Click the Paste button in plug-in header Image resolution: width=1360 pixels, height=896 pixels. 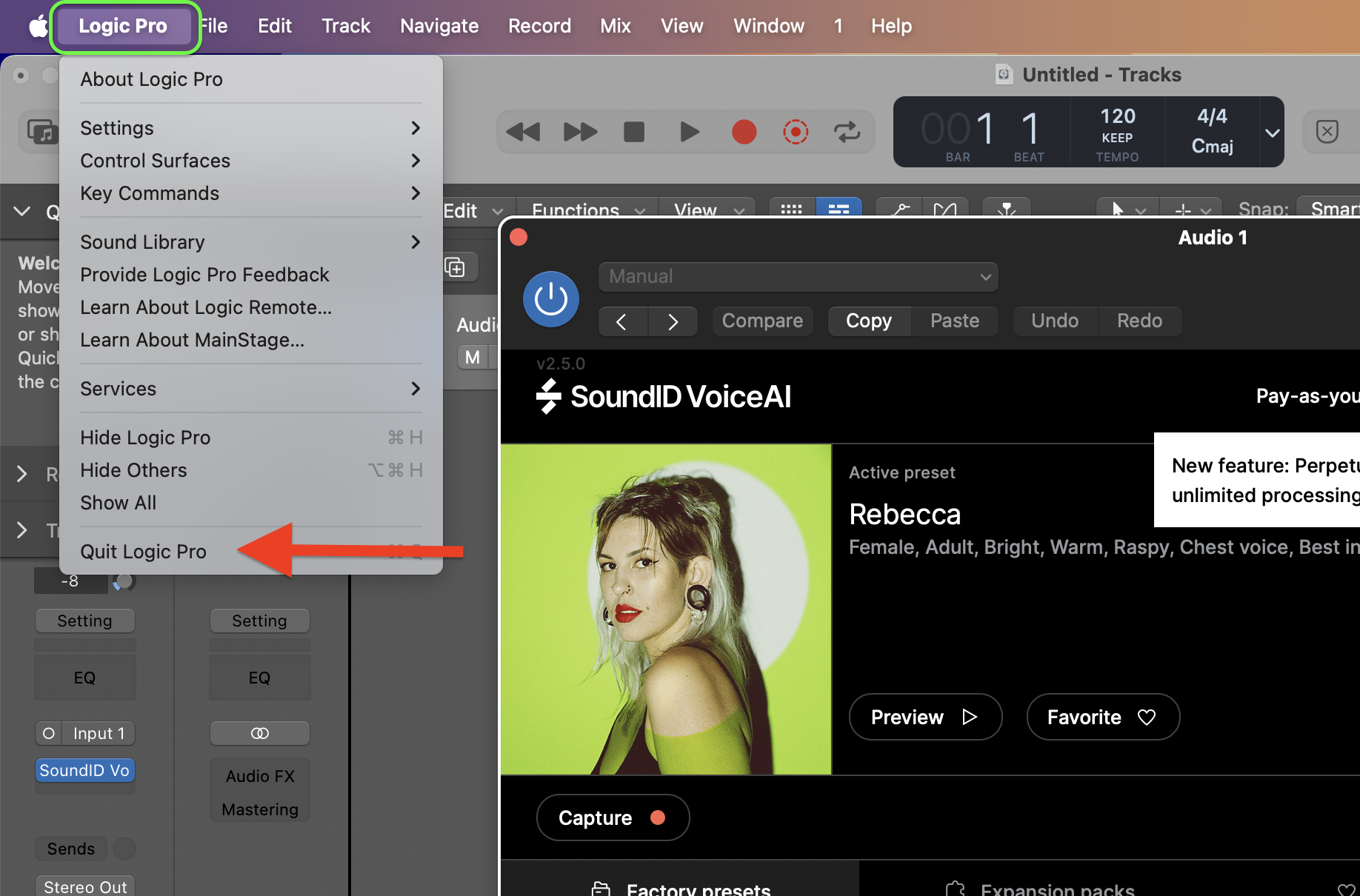pyautogui.click(x=955, y=321)
